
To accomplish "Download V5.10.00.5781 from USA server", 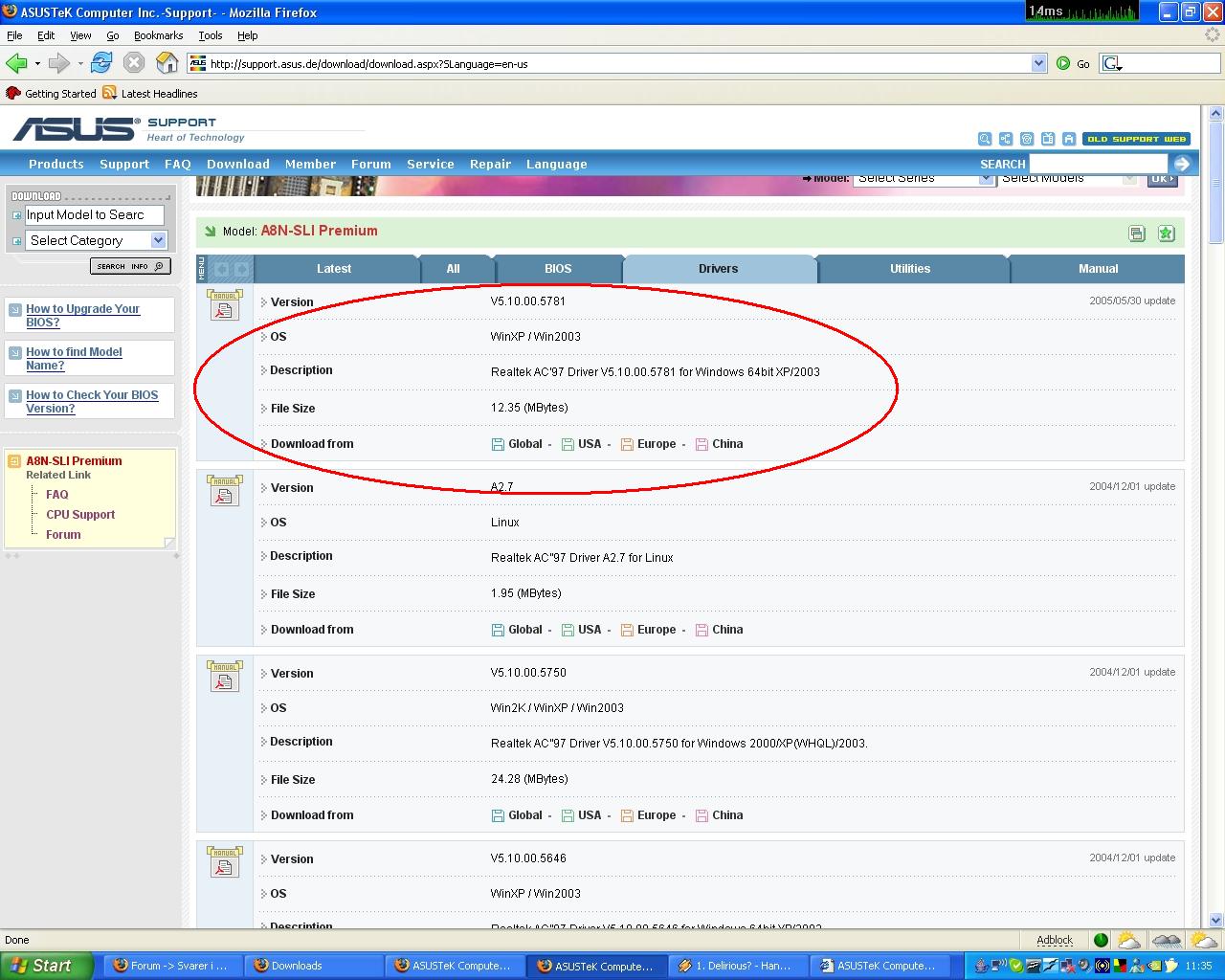I will pos(581,444).
